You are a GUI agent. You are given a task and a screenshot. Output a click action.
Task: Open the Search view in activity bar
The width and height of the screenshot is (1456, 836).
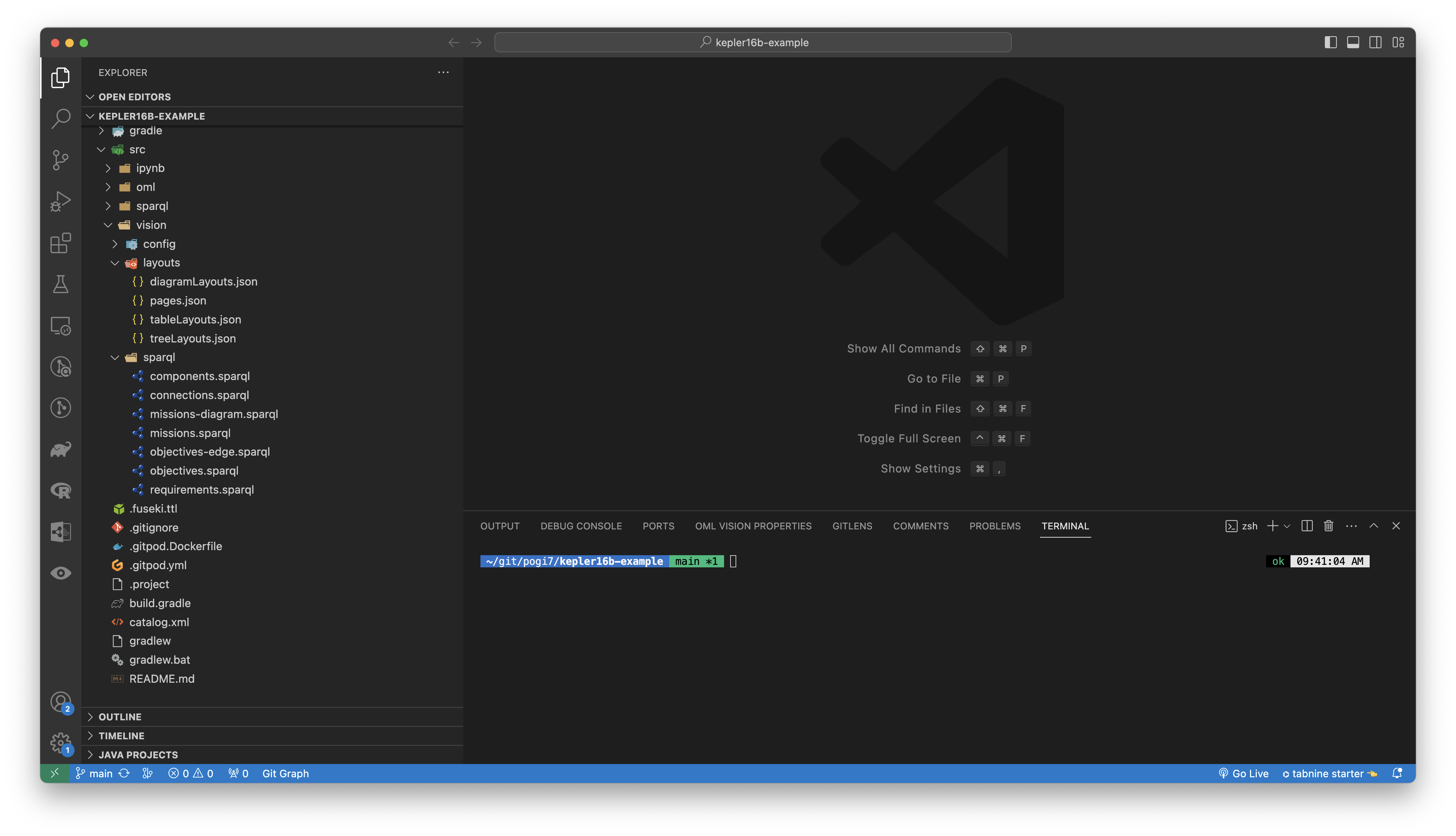(60, 119)
